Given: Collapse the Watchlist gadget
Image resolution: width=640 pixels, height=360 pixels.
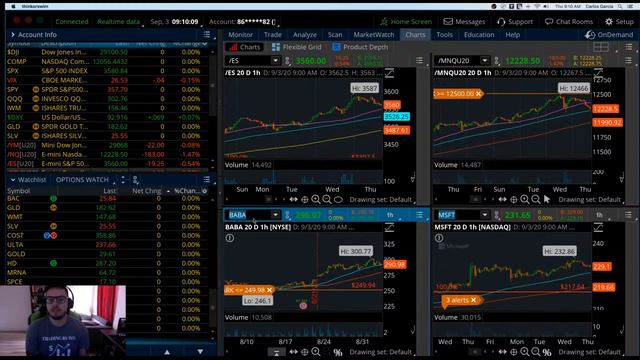Looking at the screenshot, I should coord(13,180).
